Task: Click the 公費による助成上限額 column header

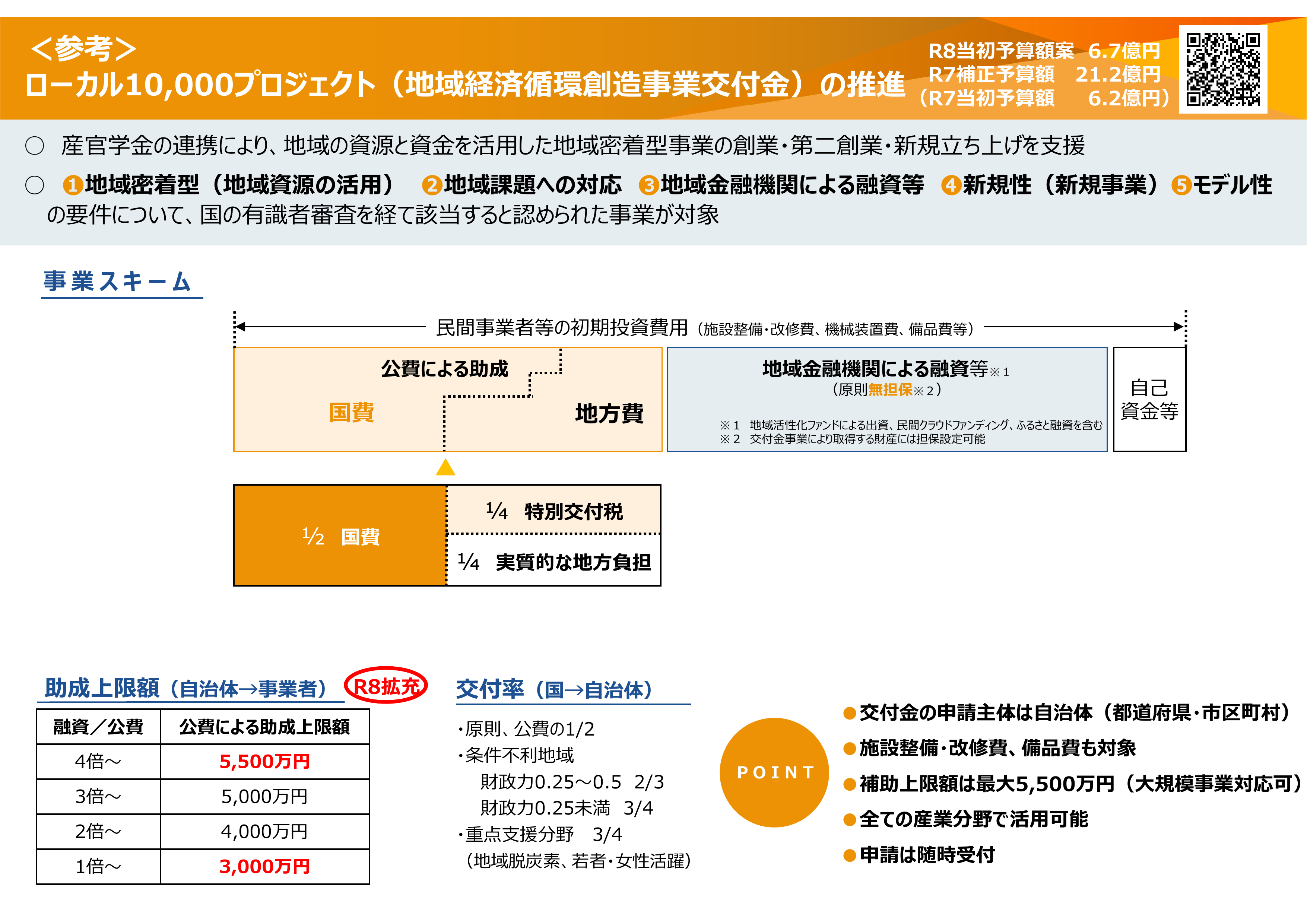Action: click(265, 727)
